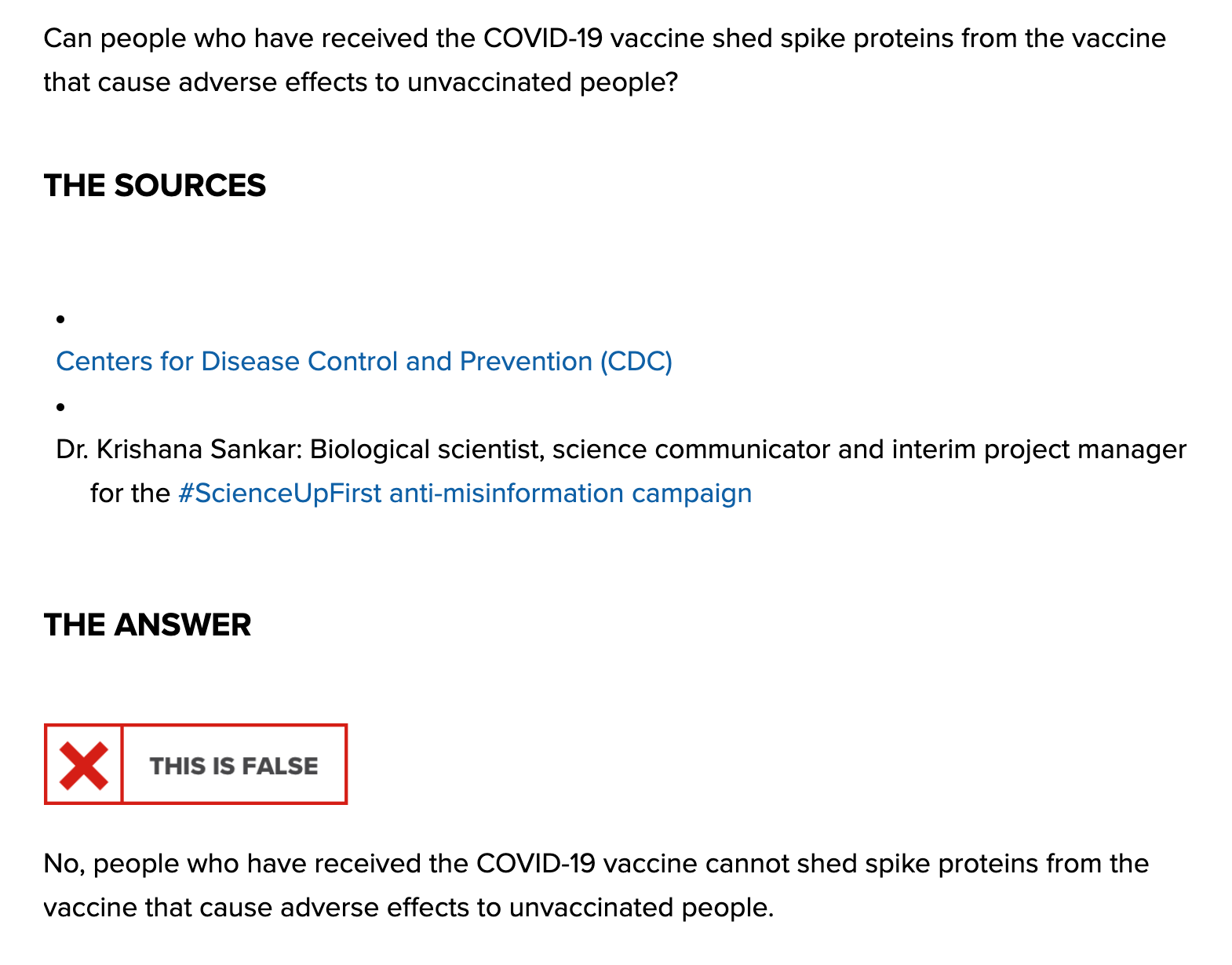Click the answer paragraph starting 'No, people who'
This screenshot has height=965, width=1232.
point(596,885)
